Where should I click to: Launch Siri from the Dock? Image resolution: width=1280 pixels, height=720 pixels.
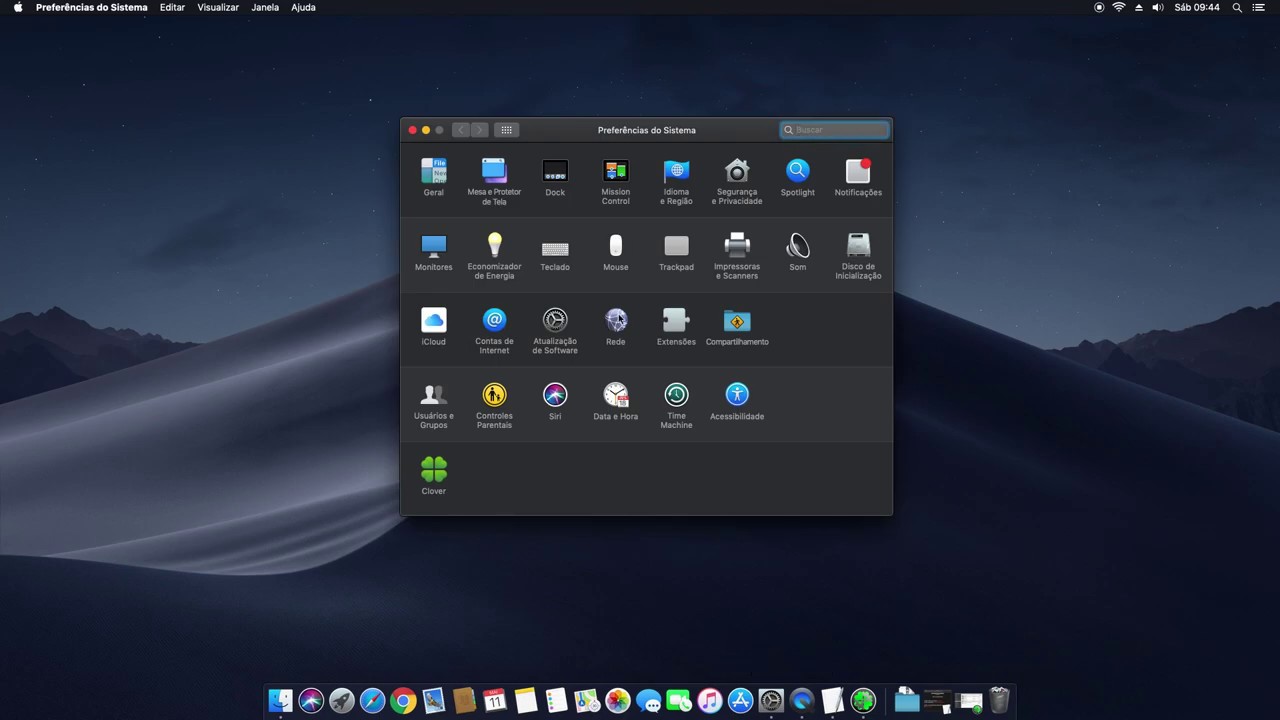pyautogui.click(x=311, y=701)
